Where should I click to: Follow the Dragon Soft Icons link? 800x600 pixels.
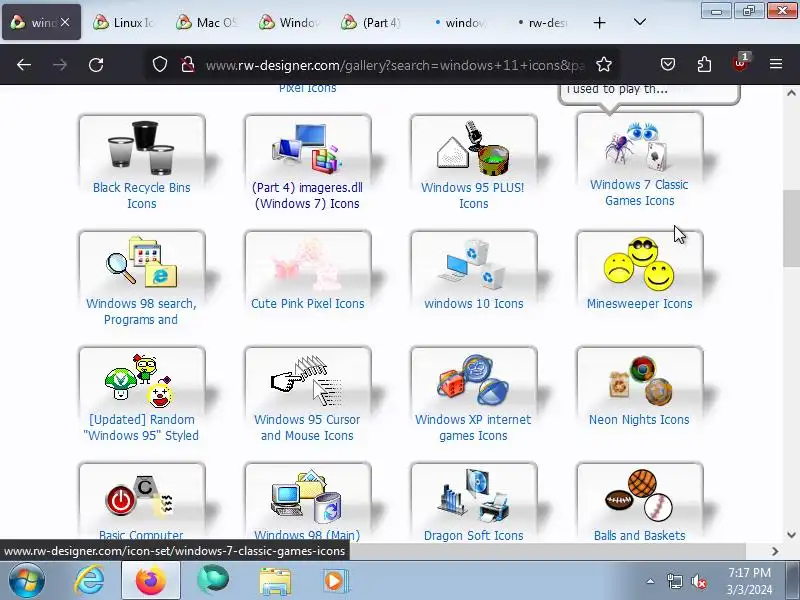click(x=473, y=535)
